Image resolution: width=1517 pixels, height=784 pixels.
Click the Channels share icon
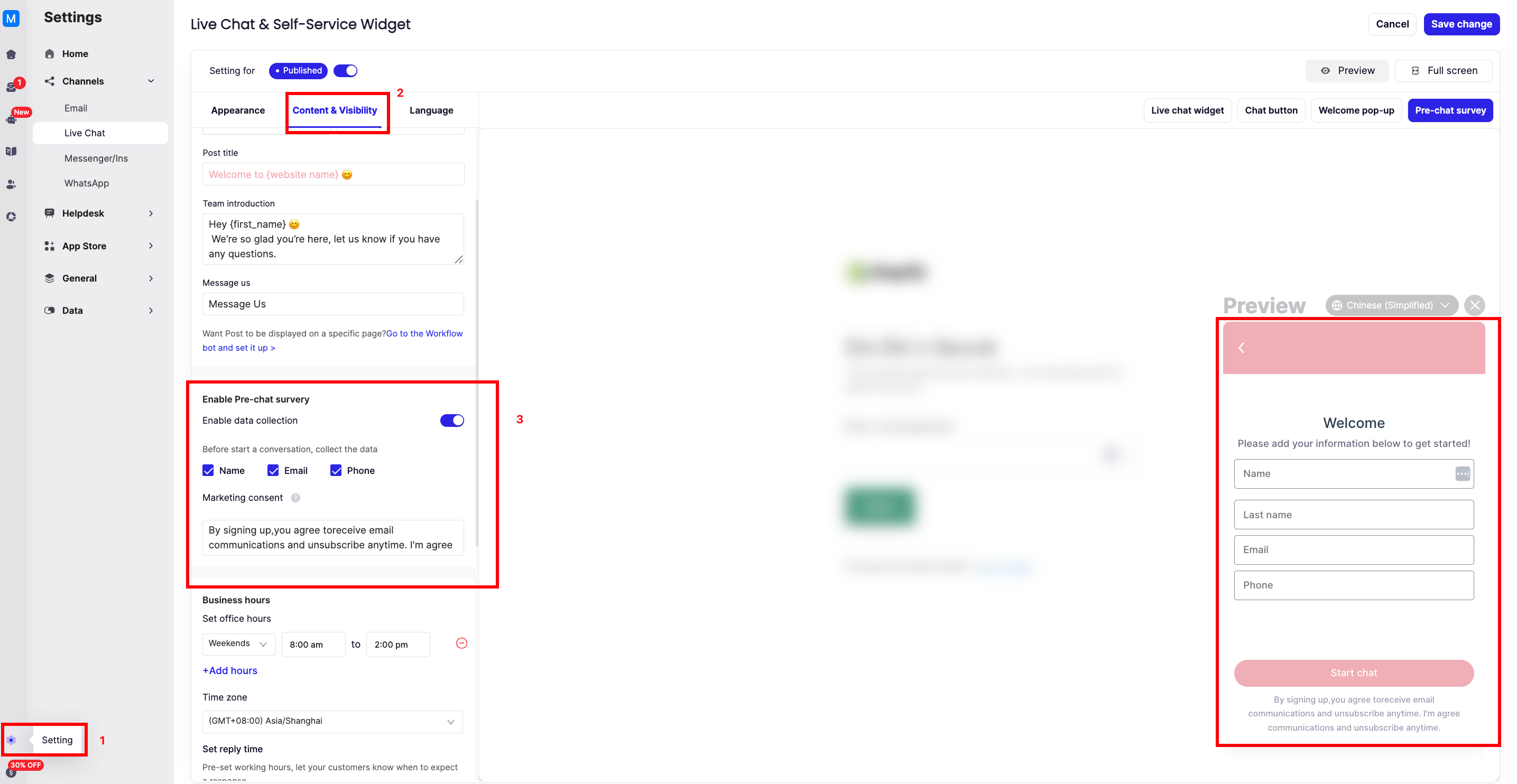tap(50, 81)
